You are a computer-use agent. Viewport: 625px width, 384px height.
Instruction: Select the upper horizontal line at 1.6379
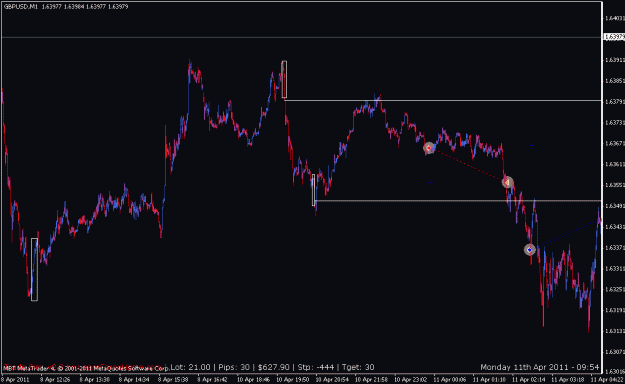click(443, 100)
